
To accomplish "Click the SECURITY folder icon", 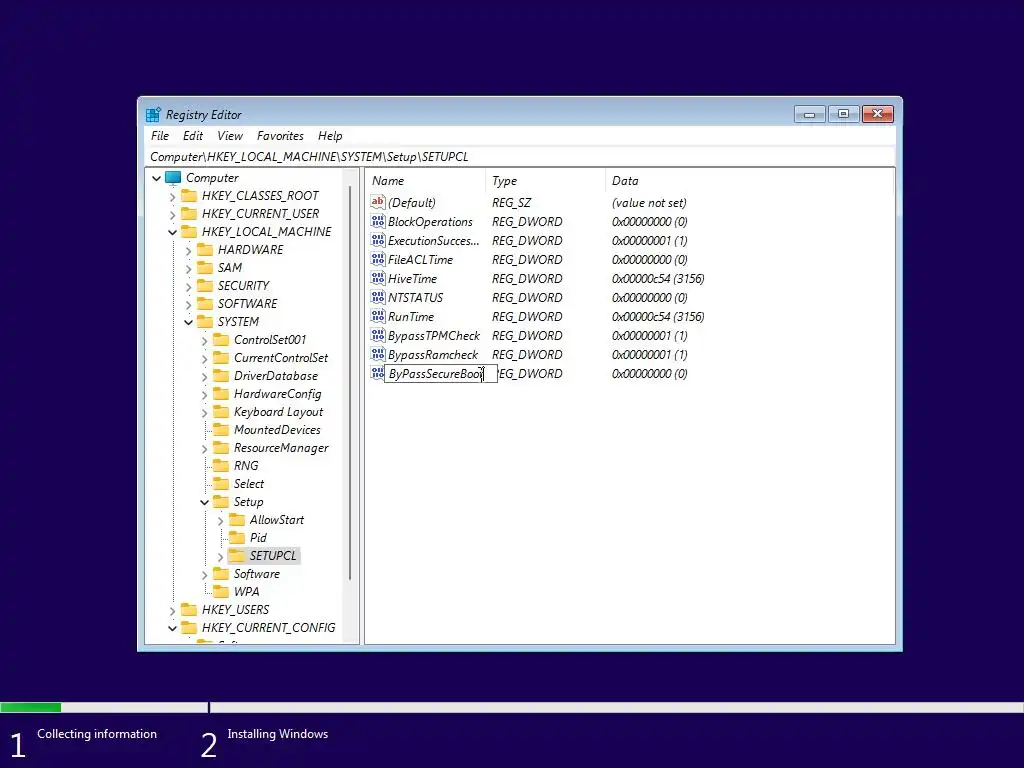I will 205,285.
